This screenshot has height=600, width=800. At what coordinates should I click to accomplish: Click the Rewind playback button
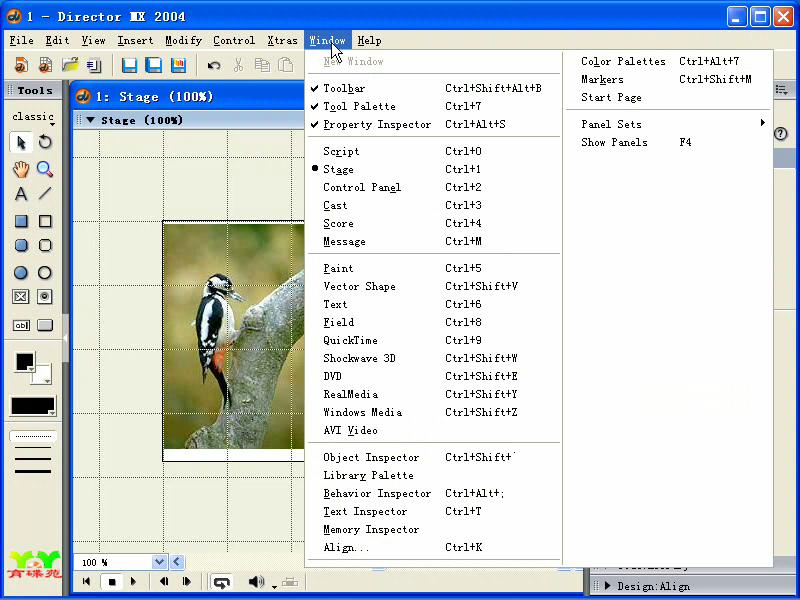86,582
